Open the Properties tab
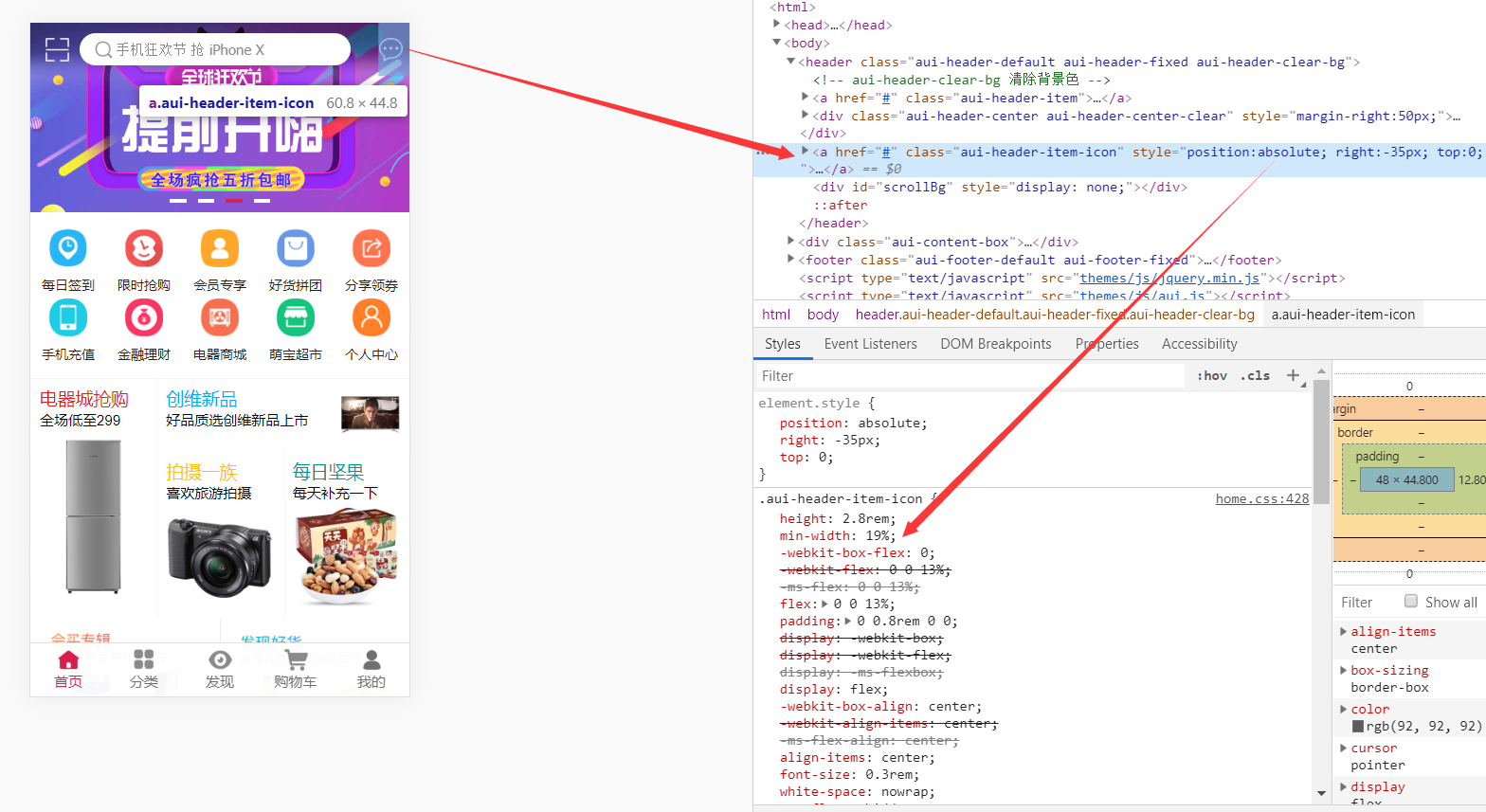This screenshot has width=1486, height=812. 1107,344
